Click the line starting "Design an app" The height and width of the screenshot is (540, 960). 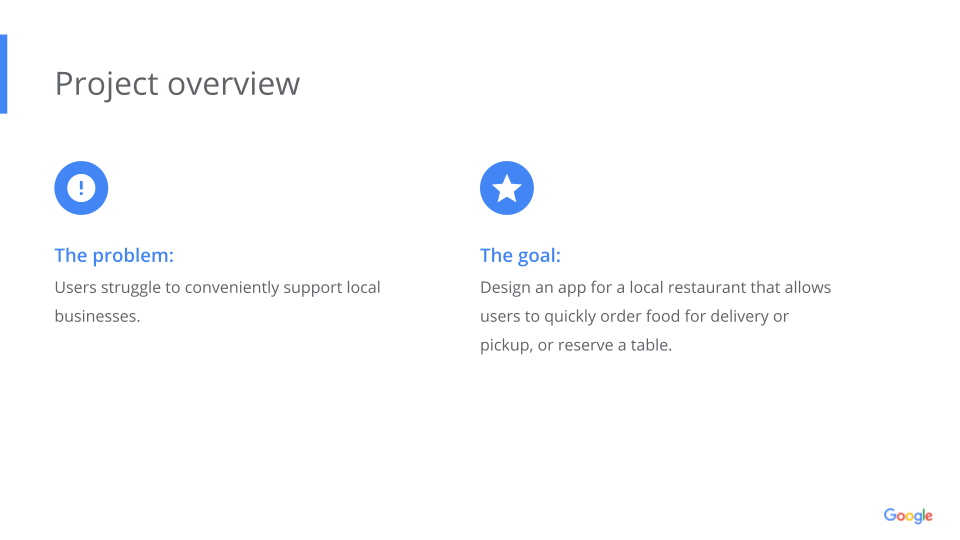(x=655, y=288)
